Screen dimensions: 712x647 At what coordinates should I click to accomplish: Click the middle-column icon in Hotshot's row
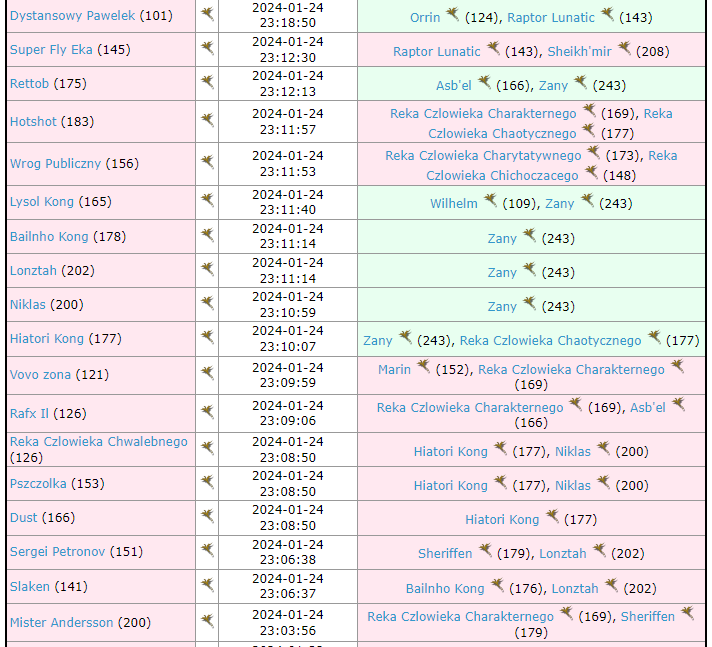207,120
